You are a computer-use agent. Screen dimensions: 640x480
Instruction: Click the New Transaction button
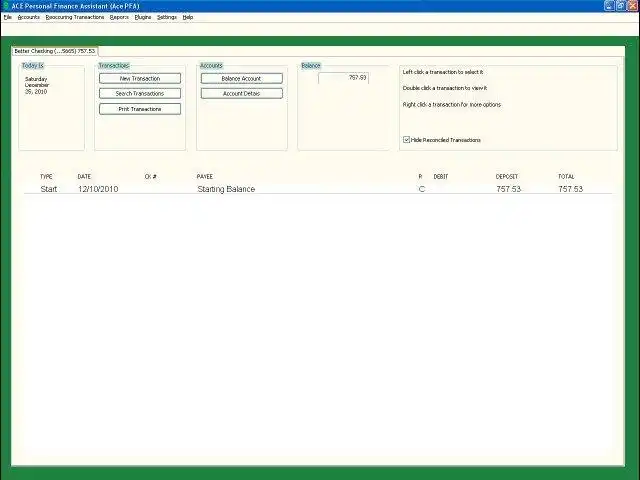tap(140, 78)
